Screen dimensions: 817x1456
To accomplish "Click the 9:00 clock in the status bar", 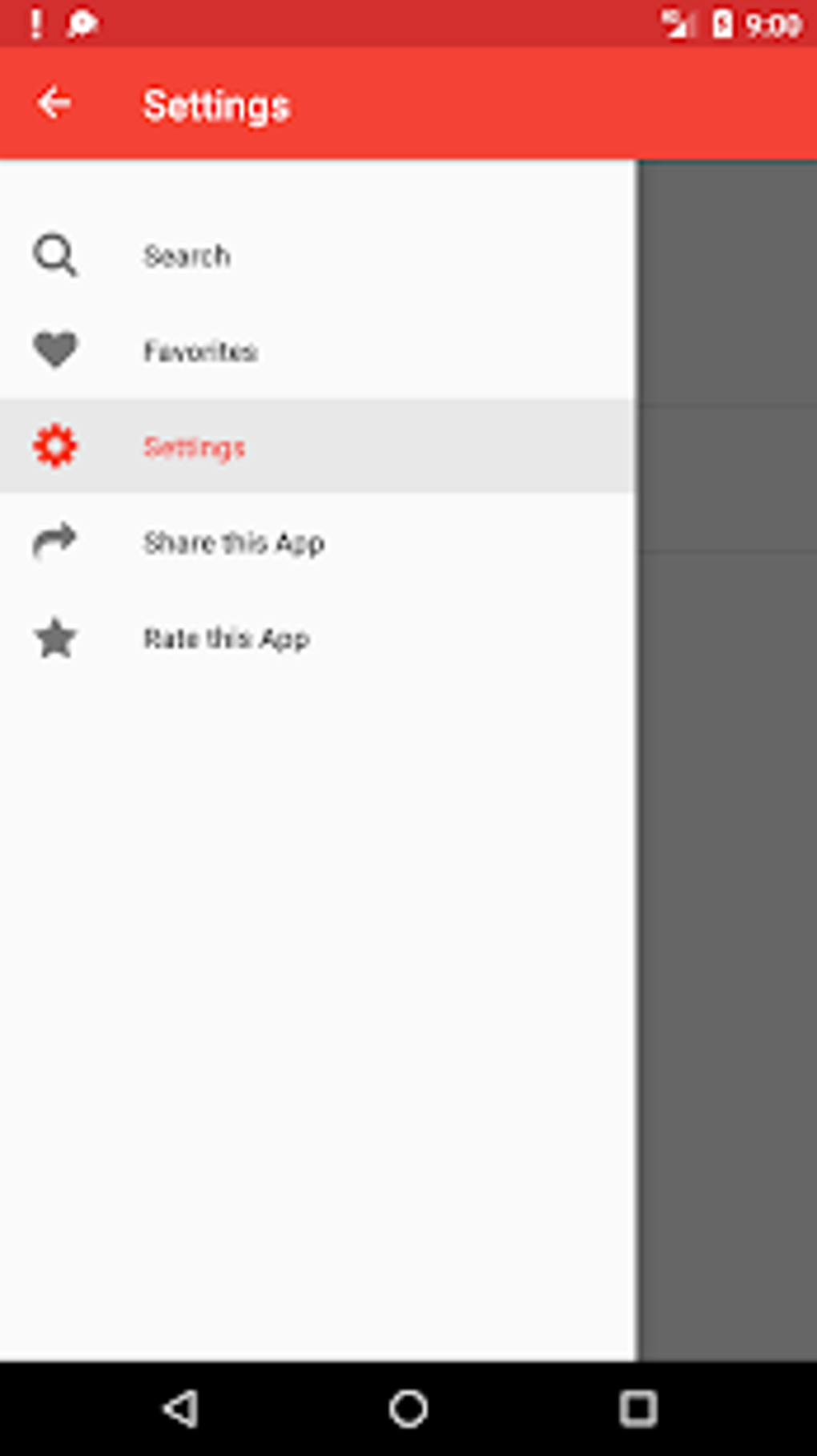I will [772, 26].
